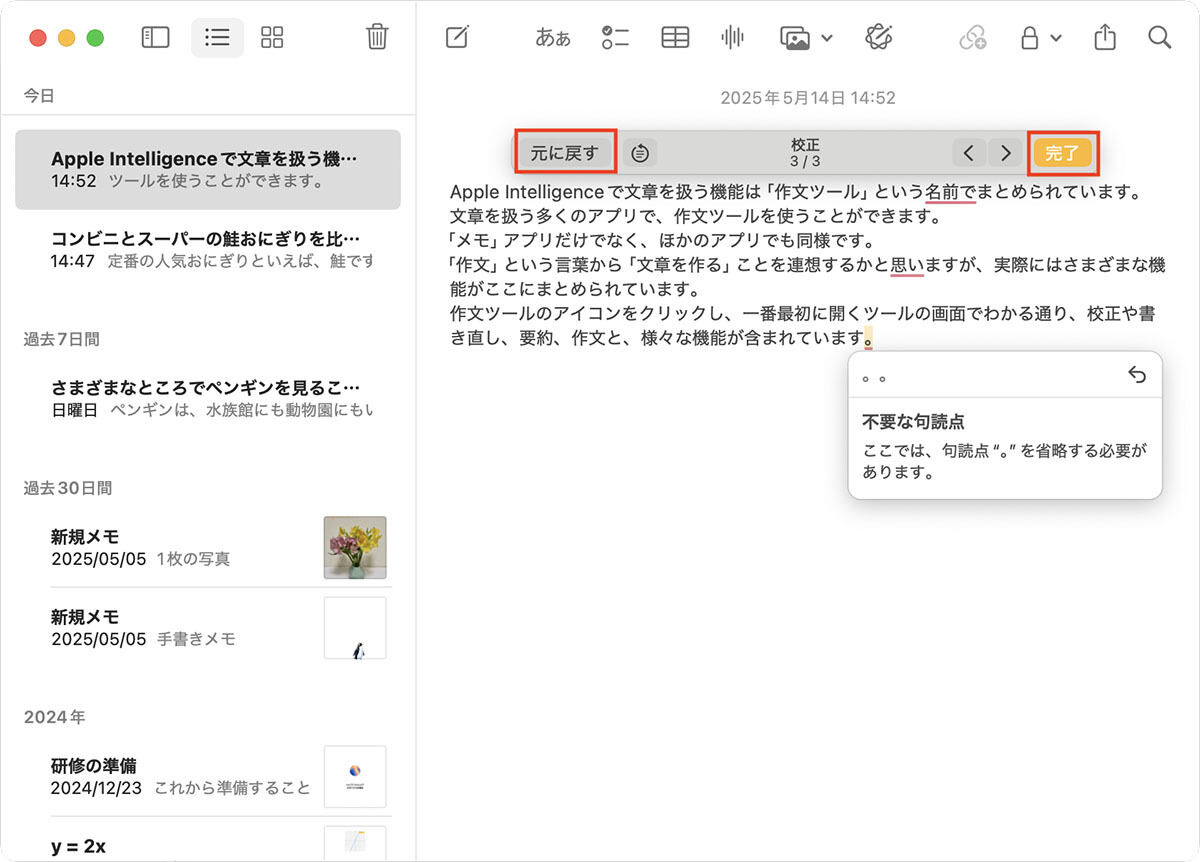
Task: Click the underlined word 名前で
Action: coord(950,191)
